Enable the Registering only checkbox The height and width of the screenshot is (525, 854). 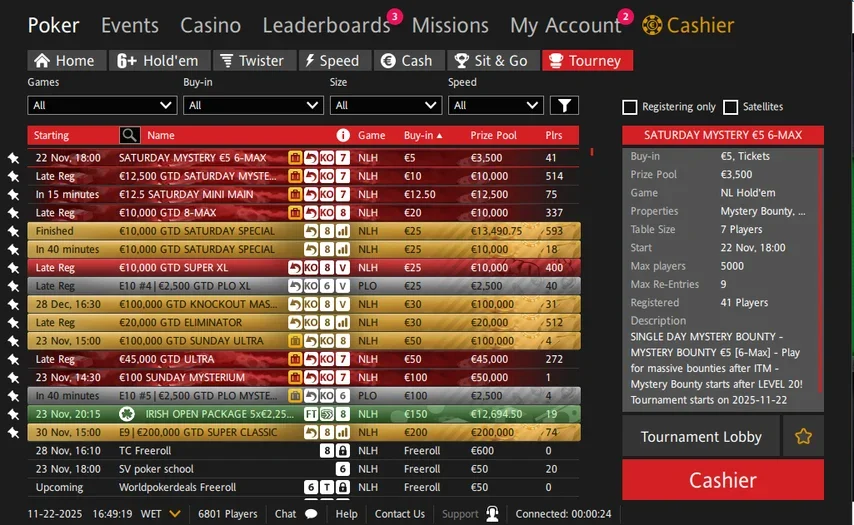pyautogui.click(x=630, y=107)
